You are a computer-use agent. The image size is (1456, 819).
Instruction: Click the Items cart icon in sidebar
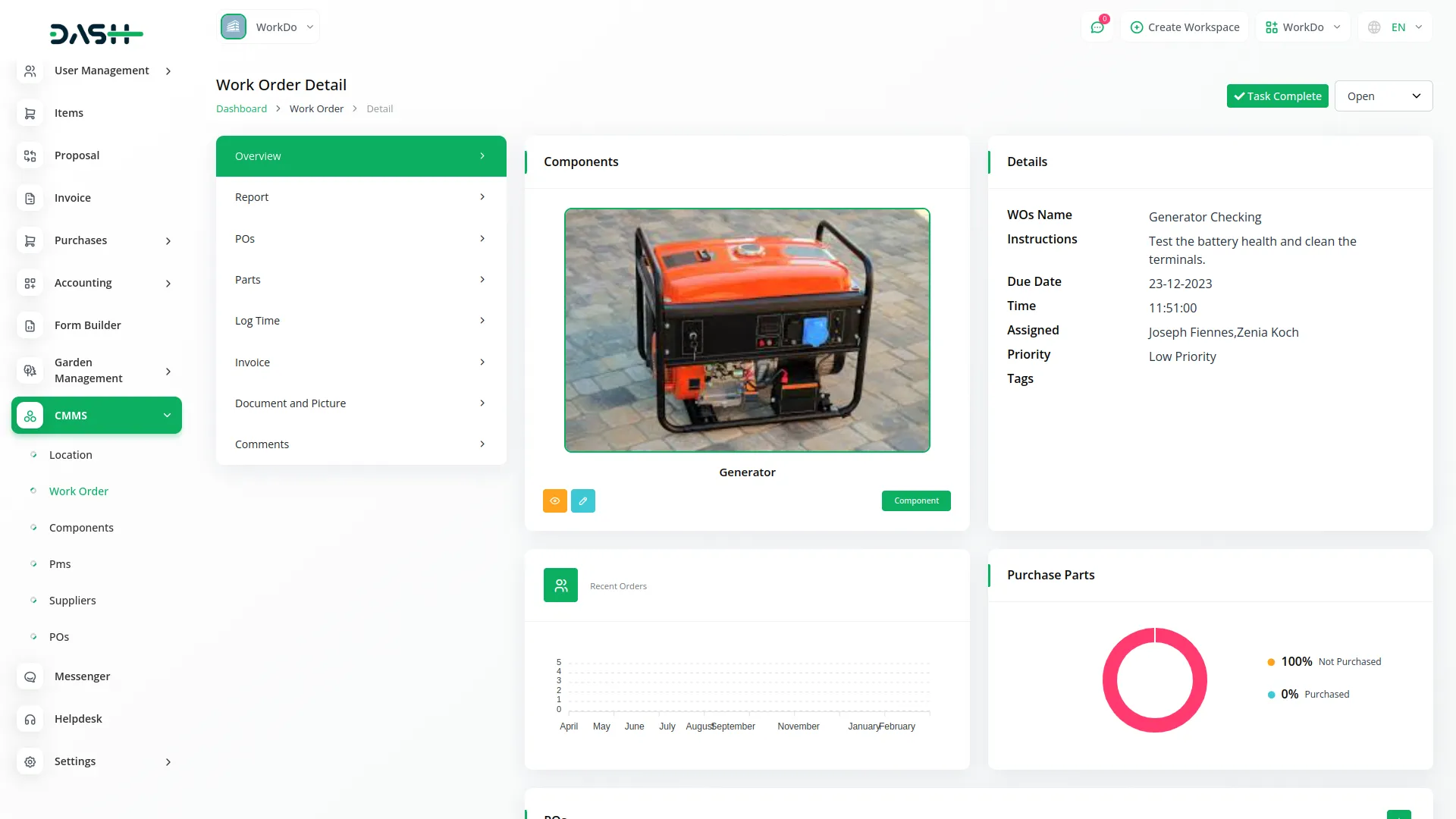30,113
